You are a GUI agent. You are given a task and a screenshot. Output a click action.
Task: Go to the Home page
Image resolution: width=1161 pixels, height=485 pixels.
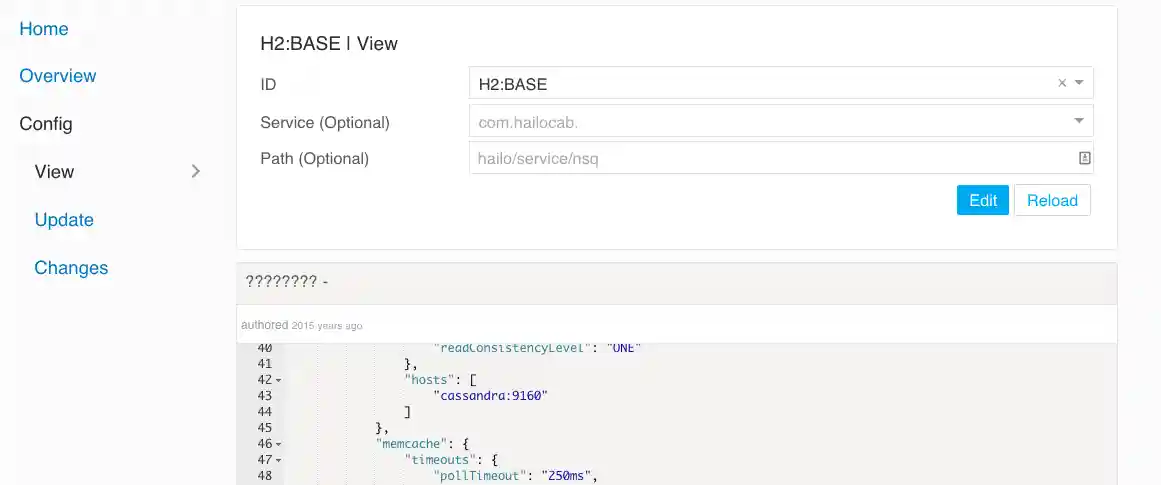pos(44,29)
